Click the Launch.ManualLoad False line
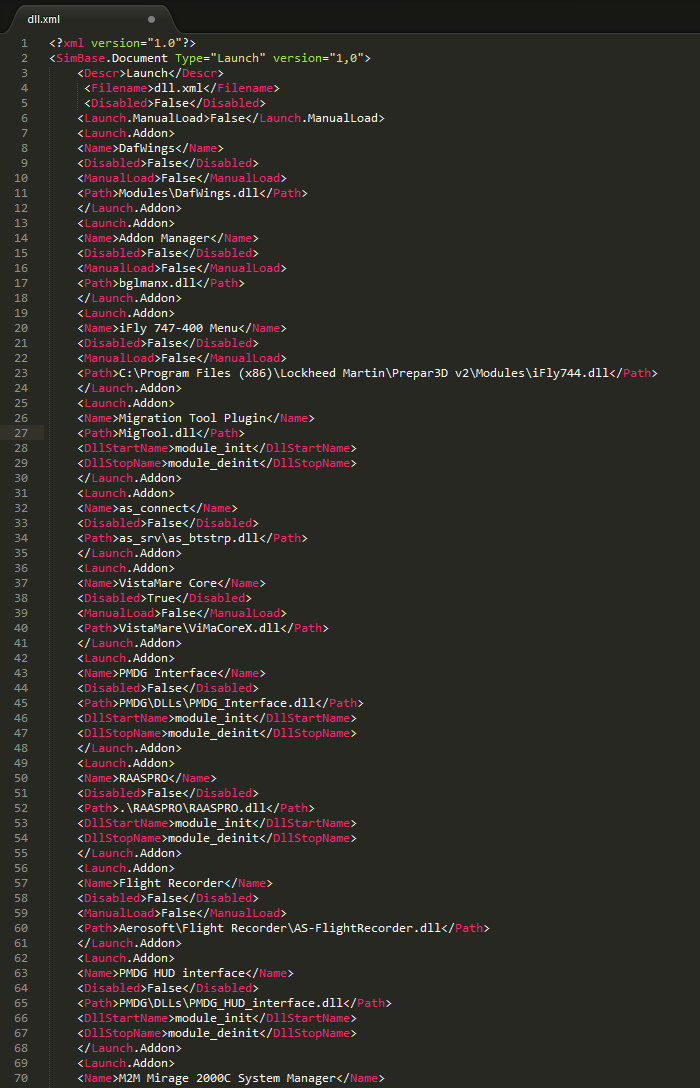This screenshot has width=700, height=1088. tap(230, 118)
